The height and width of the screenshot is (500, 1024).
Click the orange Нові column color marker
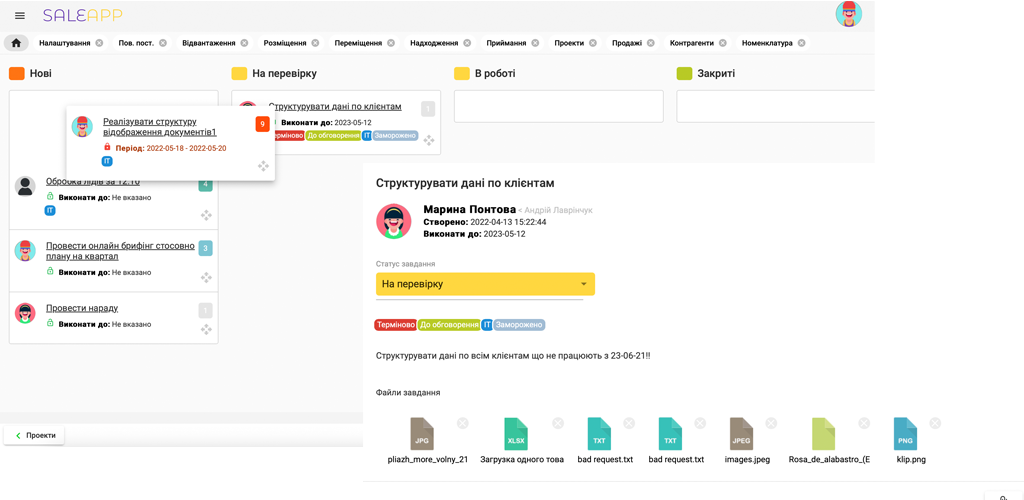[16, 73]
